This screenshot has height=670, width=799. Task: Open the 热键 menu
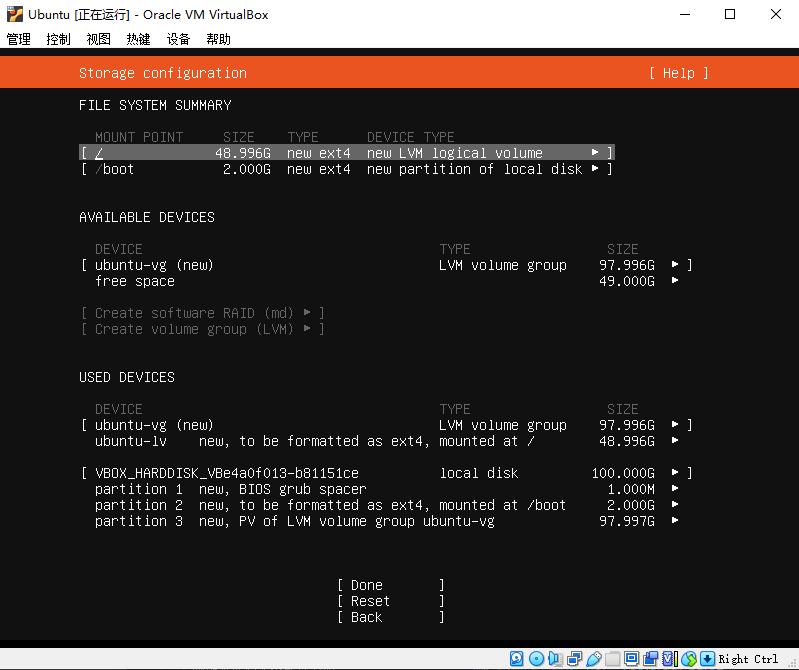(138, 39)
